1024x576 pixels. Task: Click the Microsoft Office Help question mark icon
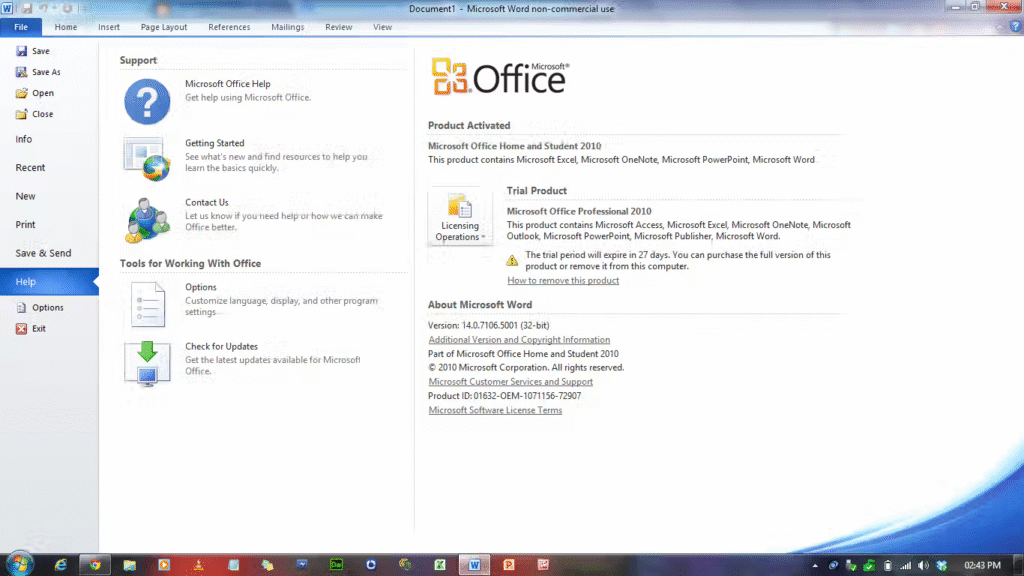pos(147,102)
